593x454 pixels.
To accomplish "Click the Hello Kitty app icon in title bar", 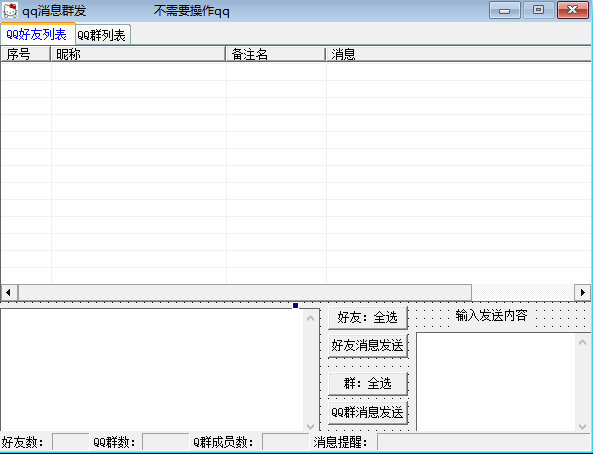I will [x=10, y=11].
